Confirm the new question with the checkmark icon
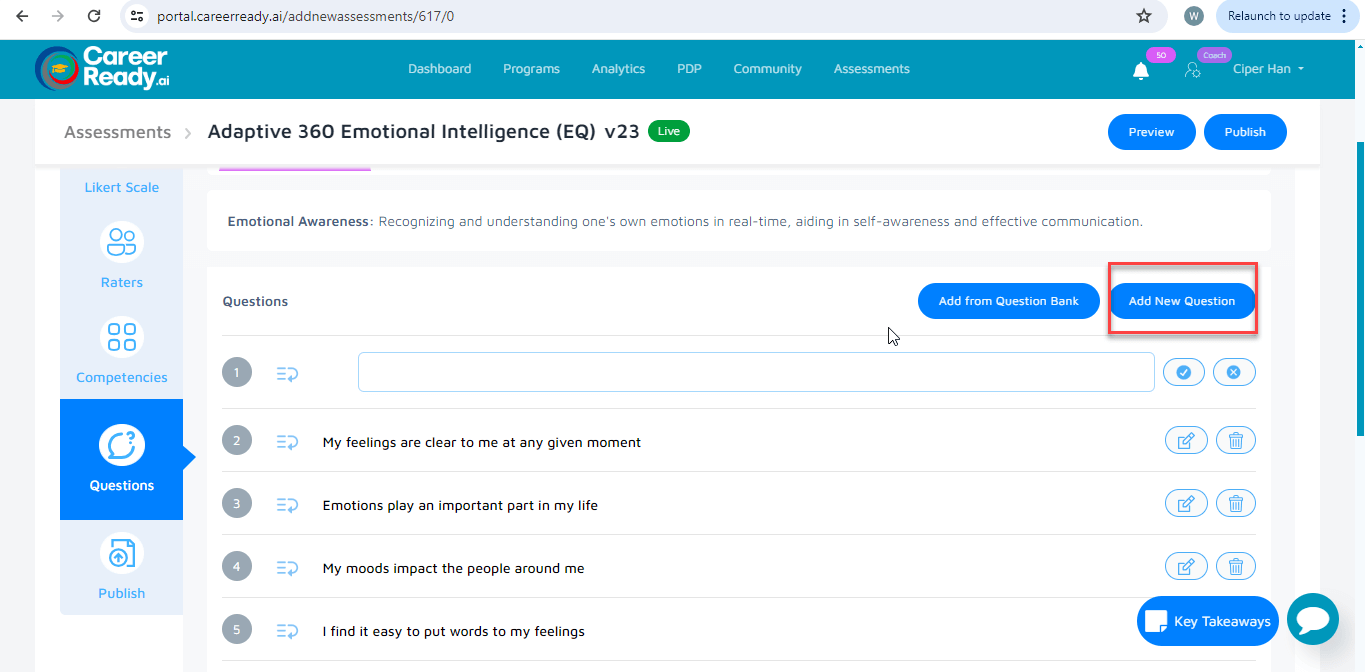 [x=1183, y=371]
